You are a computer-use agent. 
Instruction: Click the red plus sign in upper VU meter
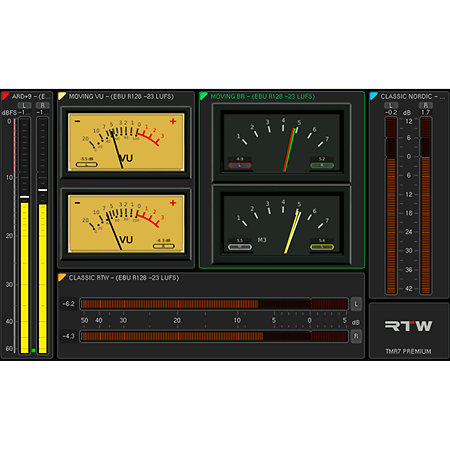point(173,121)
